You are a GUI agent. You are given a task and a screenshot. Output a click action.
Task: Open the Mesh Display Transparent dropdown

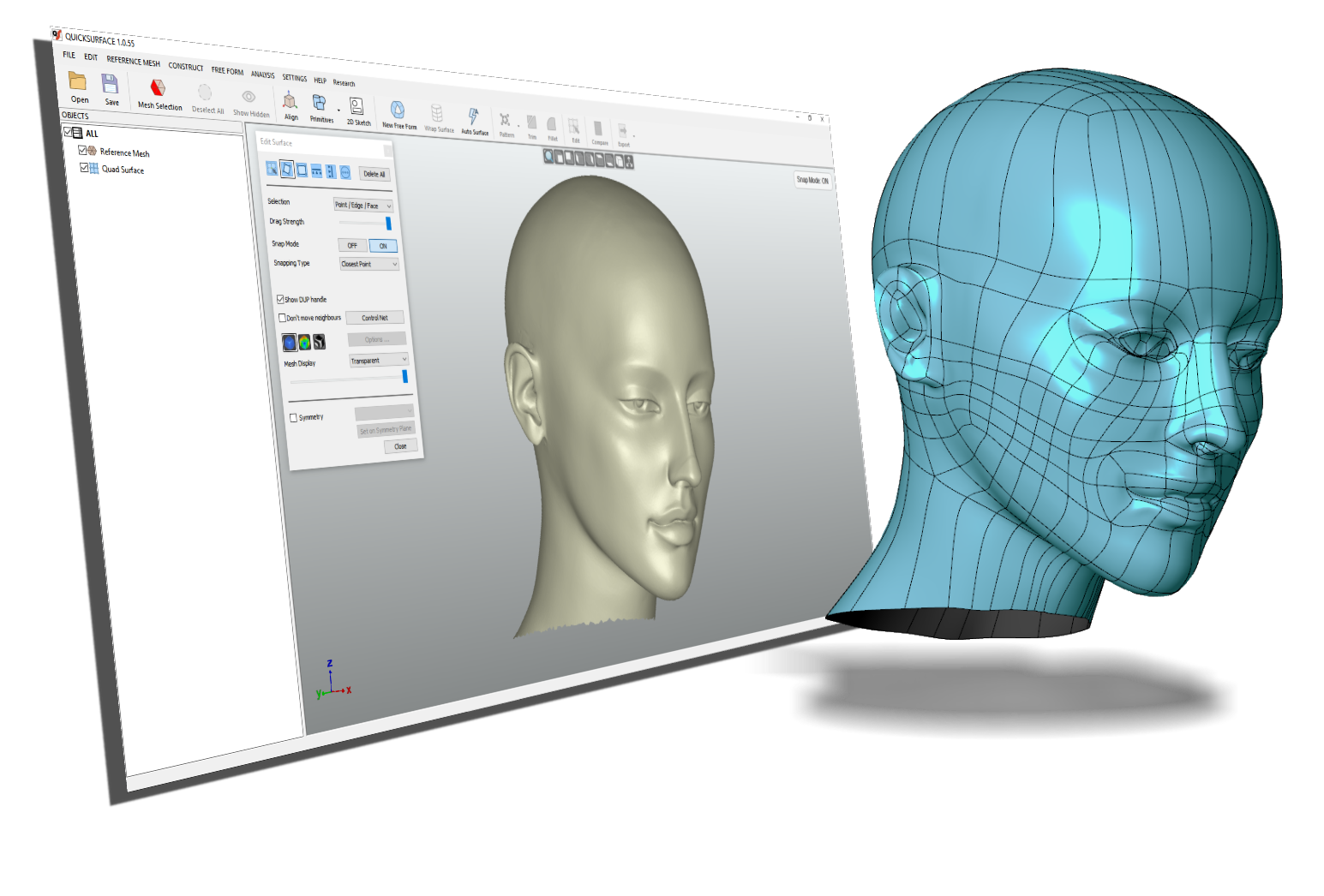[x=379, y=361]
